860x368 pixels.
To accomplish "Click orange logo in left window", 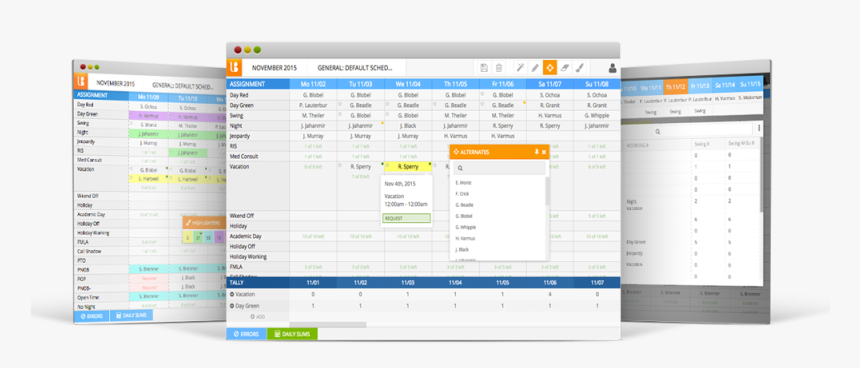I will (x=81, y=82).
